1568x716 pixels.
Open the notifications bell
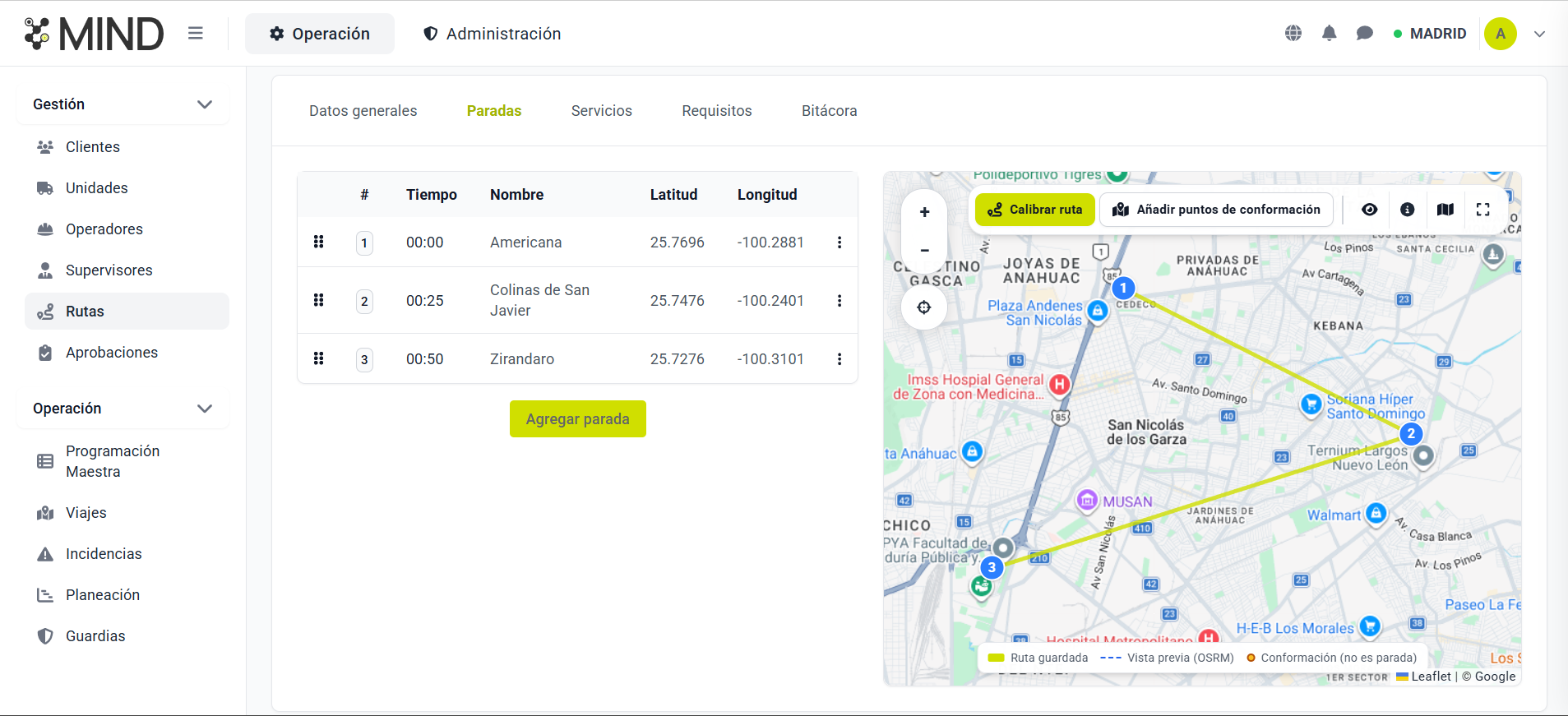(x=1329, y=34)
